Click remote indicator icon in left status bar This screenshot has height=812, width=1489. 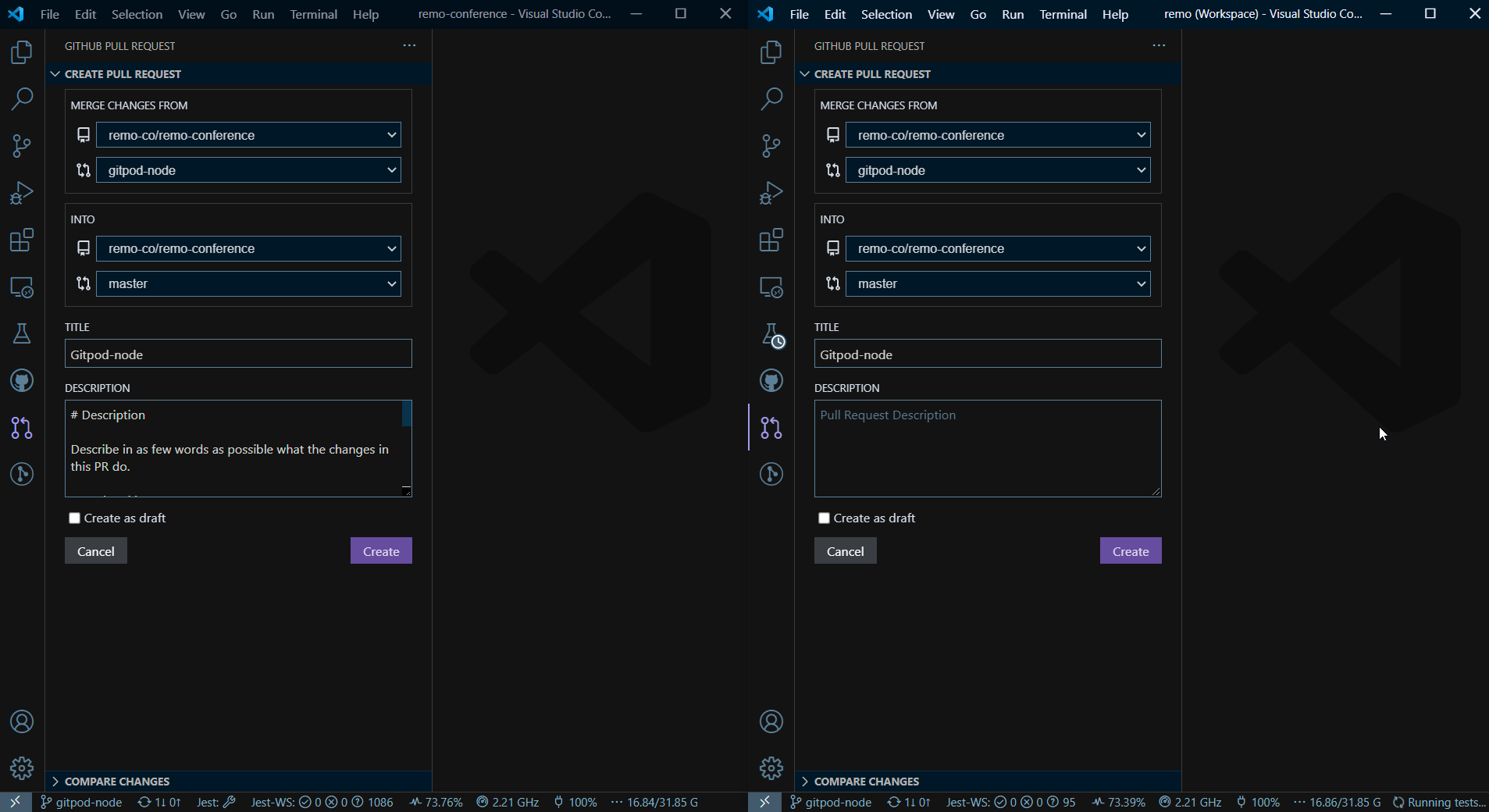[x=16, y=802]
